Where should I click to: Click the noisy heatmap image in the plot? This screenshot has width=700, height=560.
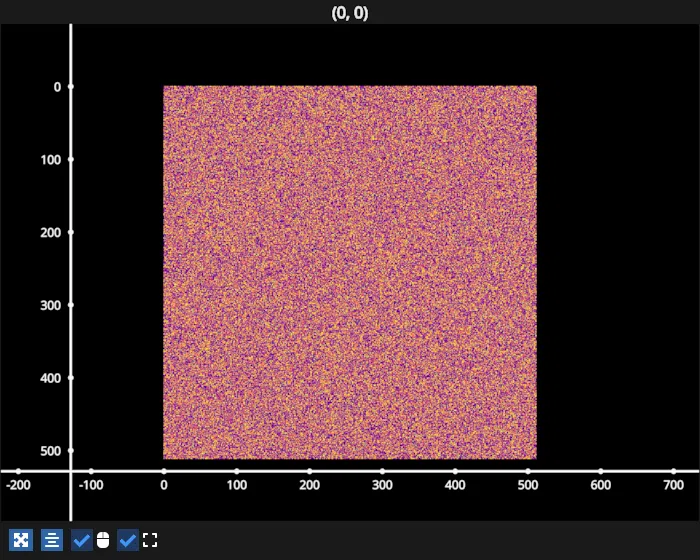(350, 272)
